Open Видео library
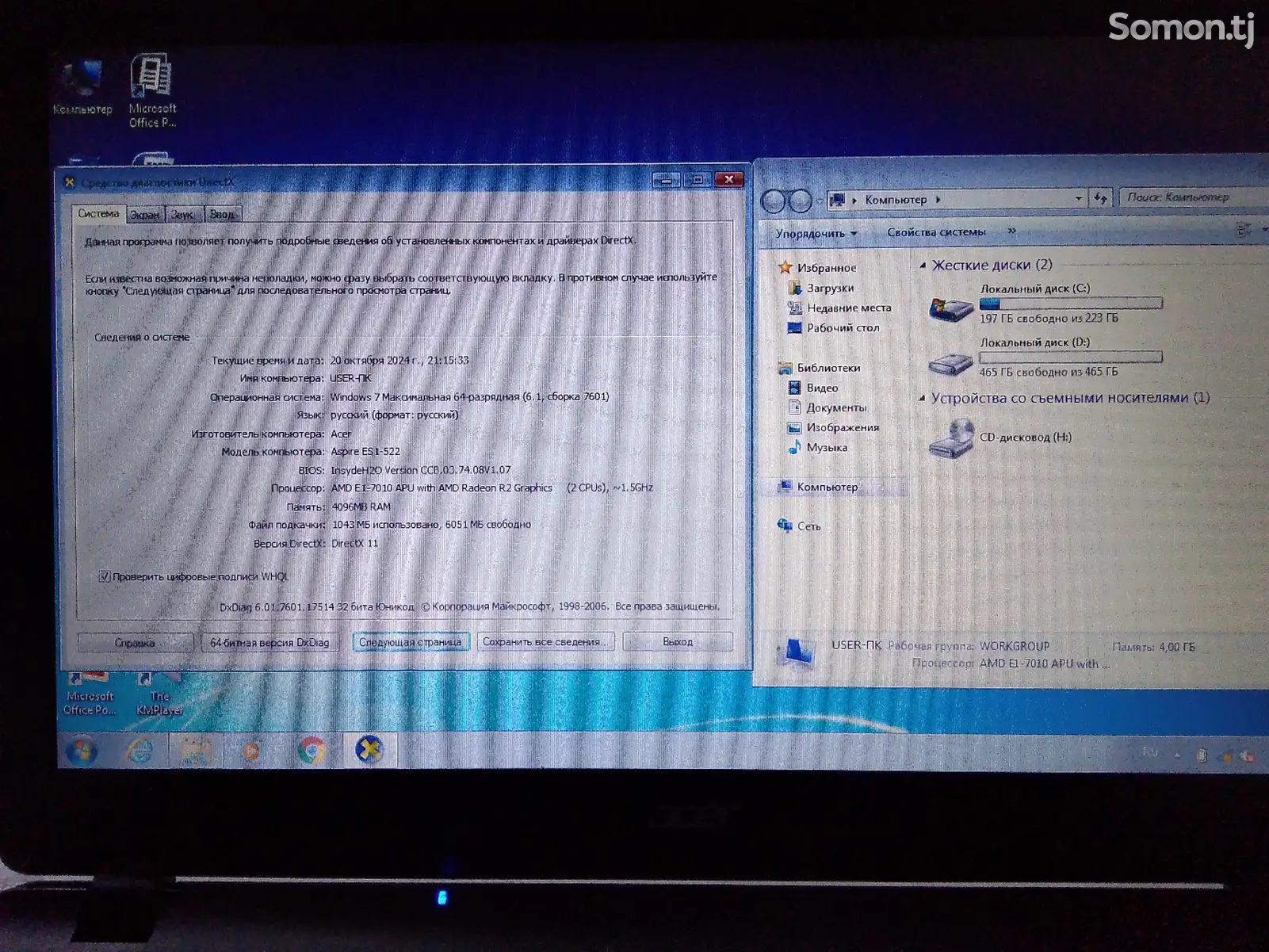Viewport: 1269px width, 952px height. point(813,388)
